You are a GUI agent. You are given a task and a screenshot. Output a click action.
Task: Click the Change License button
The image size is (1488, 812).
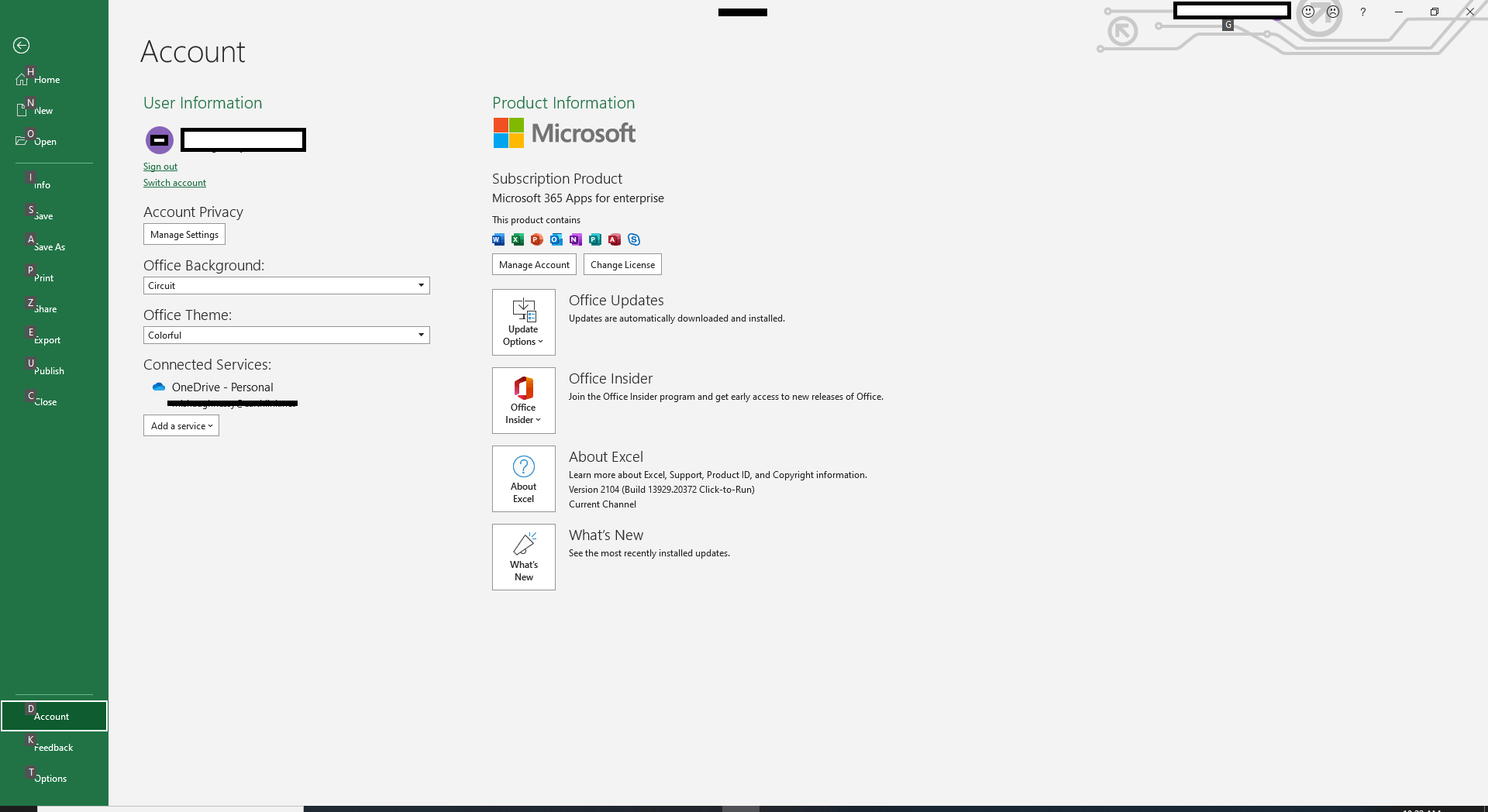[622, 264]
